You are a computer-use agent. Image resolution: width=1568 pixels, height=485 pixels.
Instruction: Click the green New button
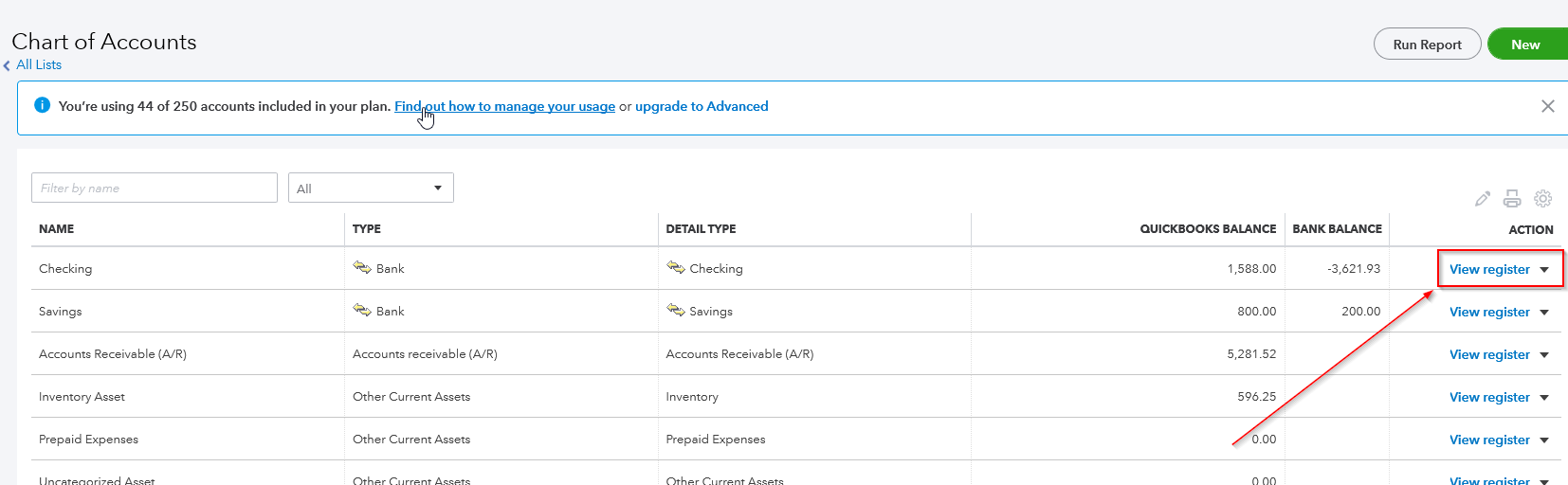tap(1526, 45)
